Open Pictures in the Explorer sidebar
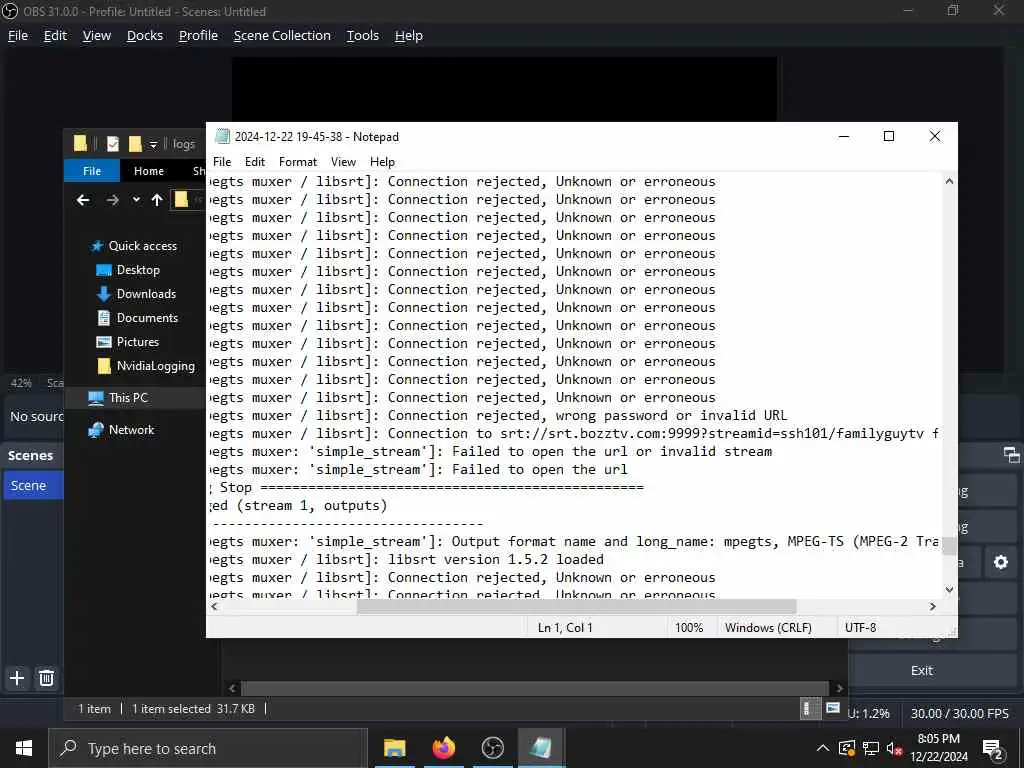 click(138, 342)
